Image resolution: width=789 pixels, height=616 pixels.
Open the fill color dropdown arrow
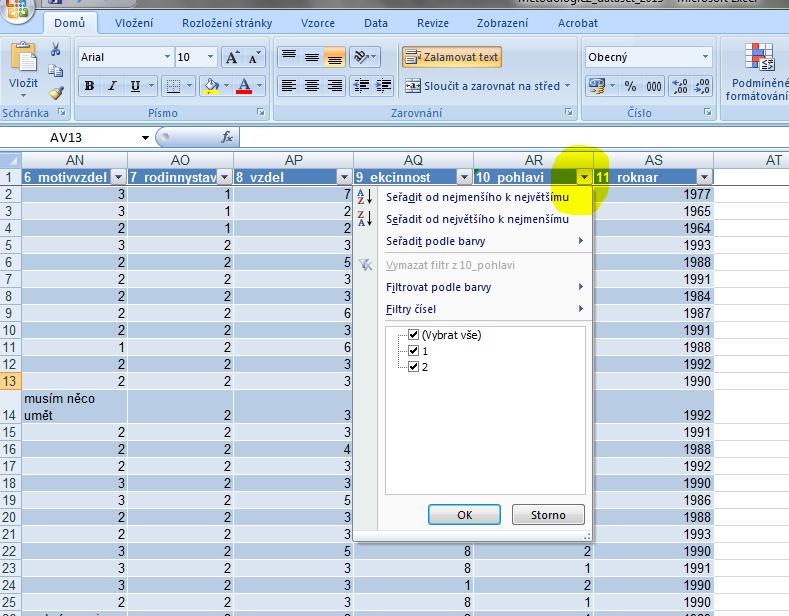point(226,86)
